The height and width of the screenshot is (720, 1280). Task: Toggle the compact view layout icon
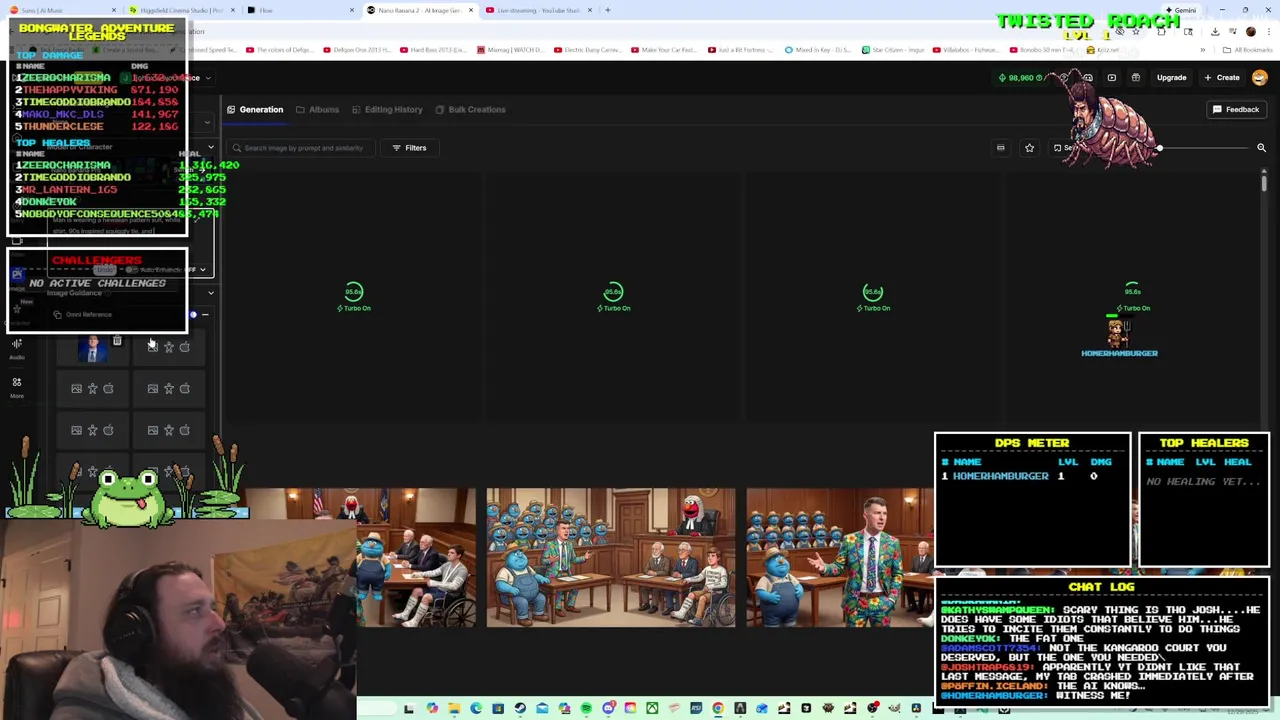click(1000, 148)
